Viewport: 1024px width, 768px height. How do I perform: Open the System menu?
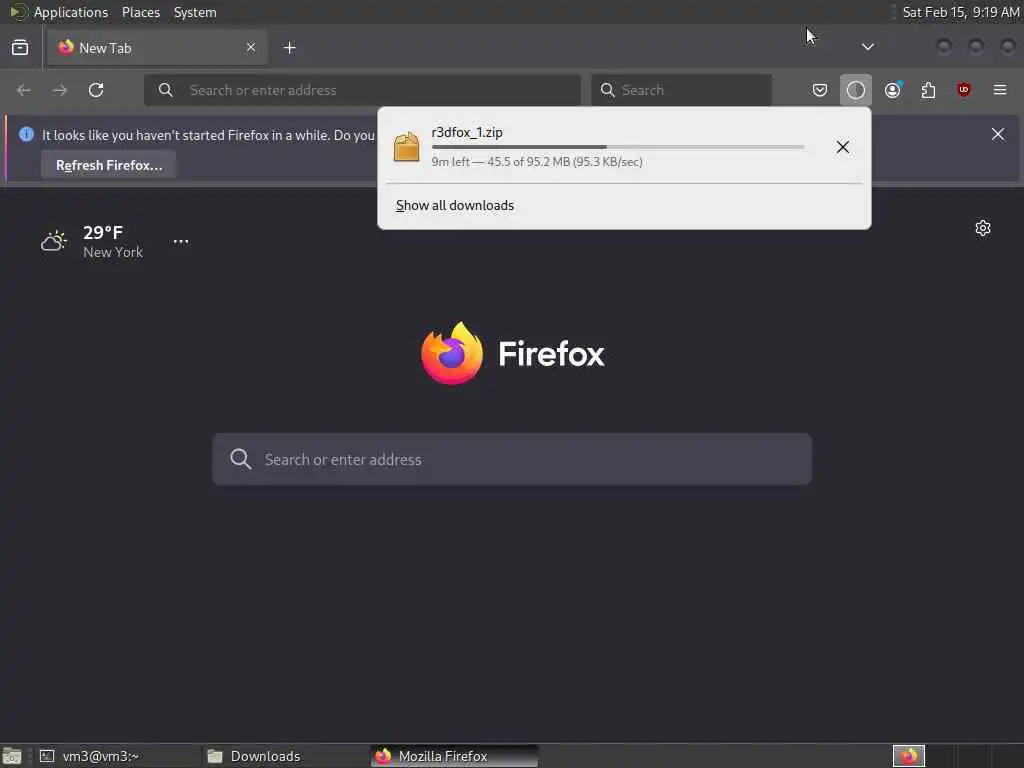pos(195,12)
